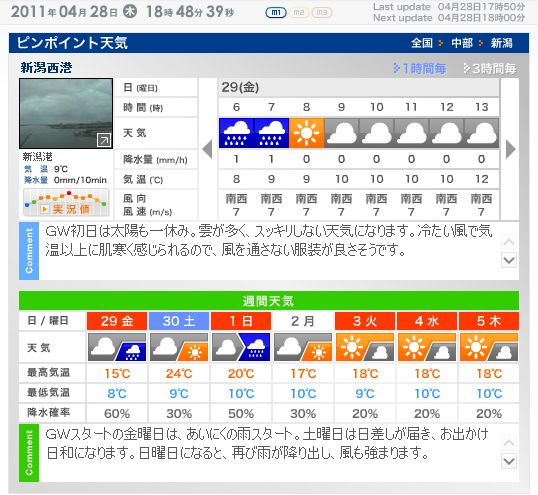Open the 新潟 breadcrumb link
The height and width of the screenshot is (495, 538).
(x=501, y=43)
